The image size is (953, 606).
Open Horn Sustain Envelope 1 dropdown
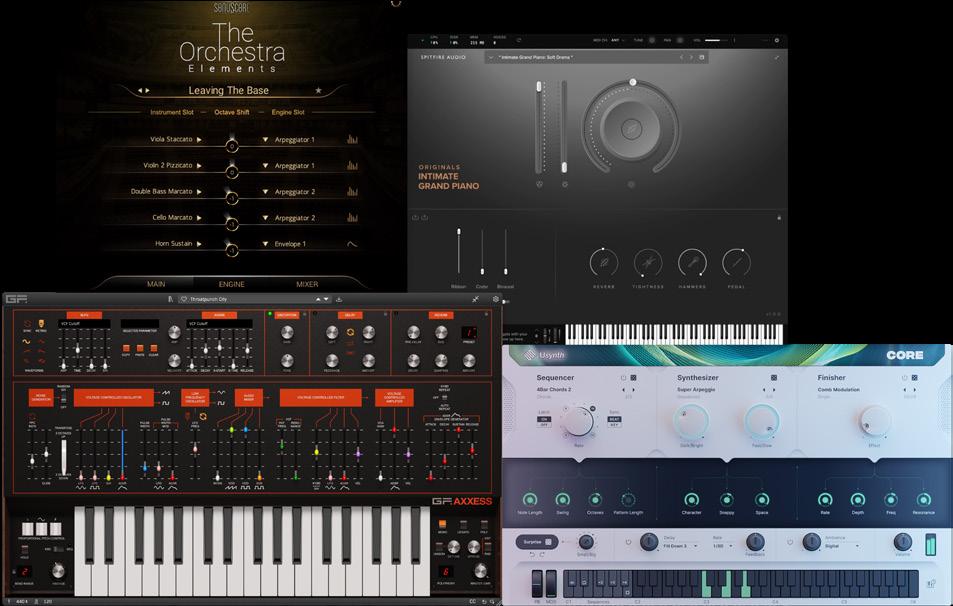(x=265, y=244)
